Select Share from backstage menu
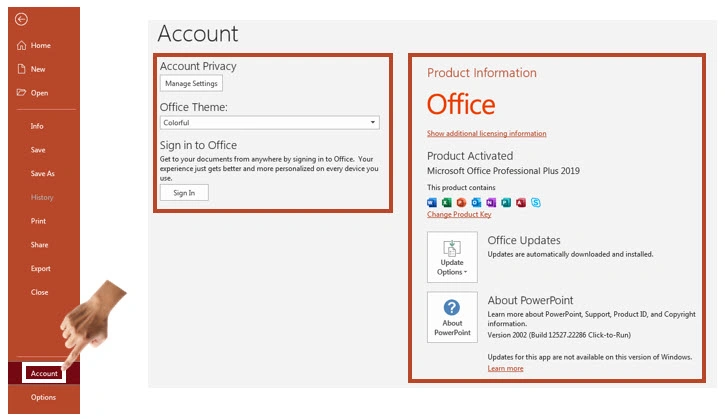The height and width of the screenshot is (419, 725). point(39,245)
